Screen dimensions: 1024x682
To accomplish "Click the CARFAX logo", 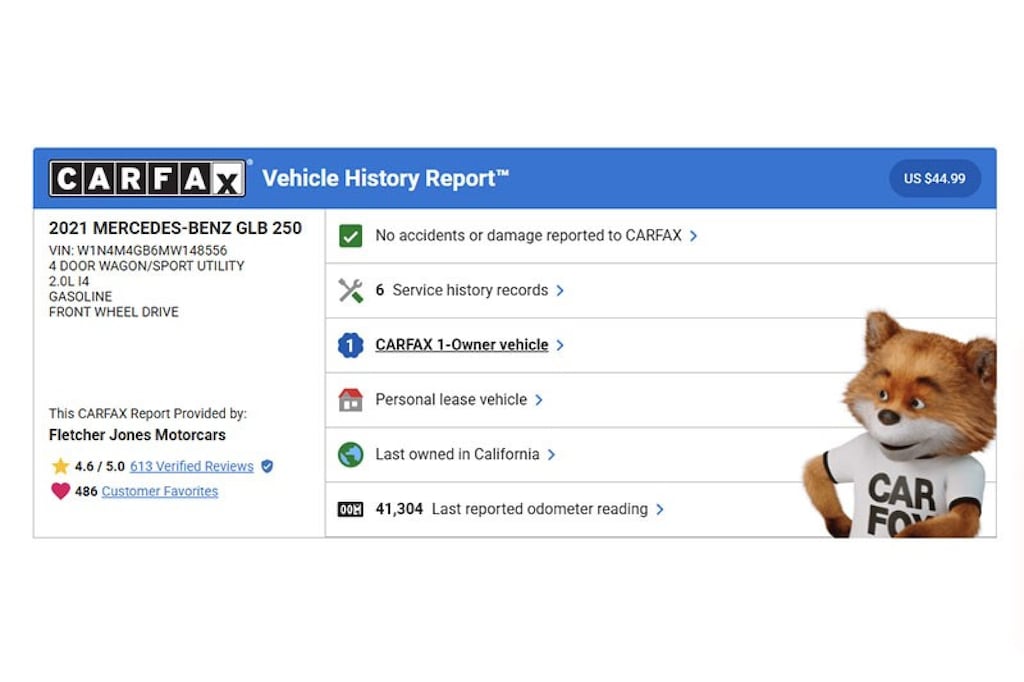I will click(146, 177).
